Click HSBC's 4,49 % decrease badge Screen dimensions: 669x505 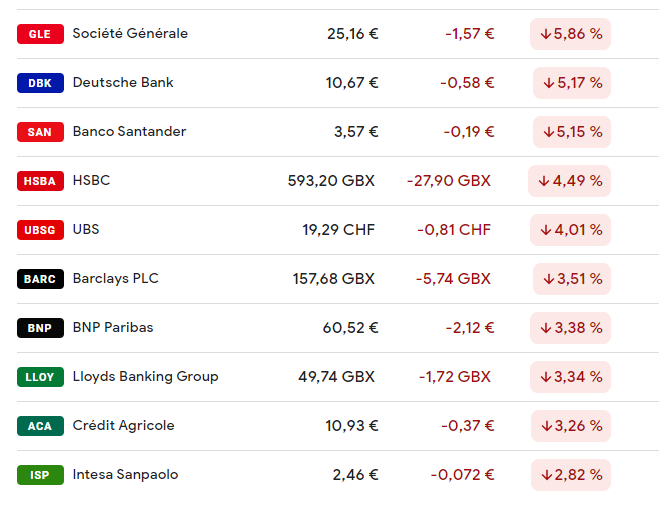(570, 181)
